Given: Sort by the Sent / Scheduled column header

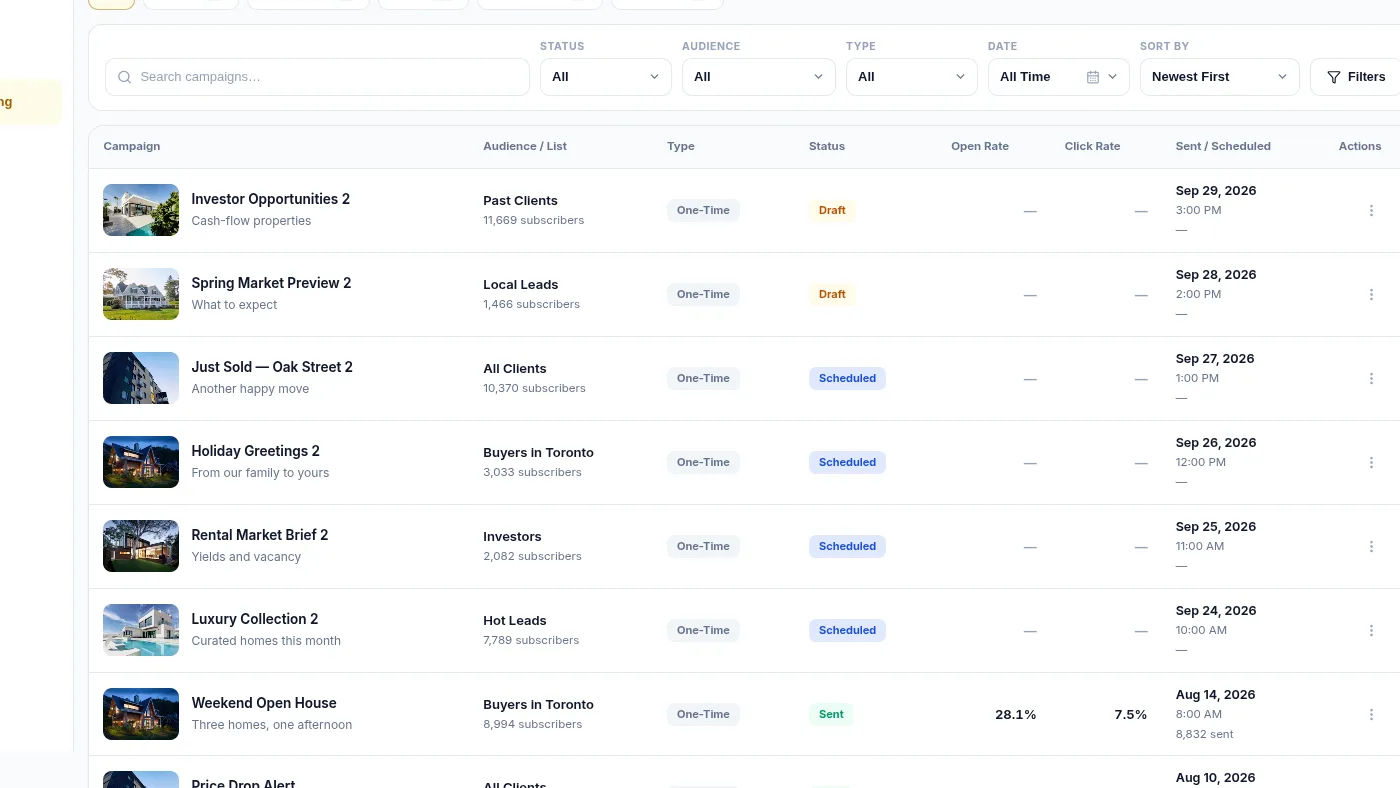Looking at the screenshot, I should coord(1223,146).
